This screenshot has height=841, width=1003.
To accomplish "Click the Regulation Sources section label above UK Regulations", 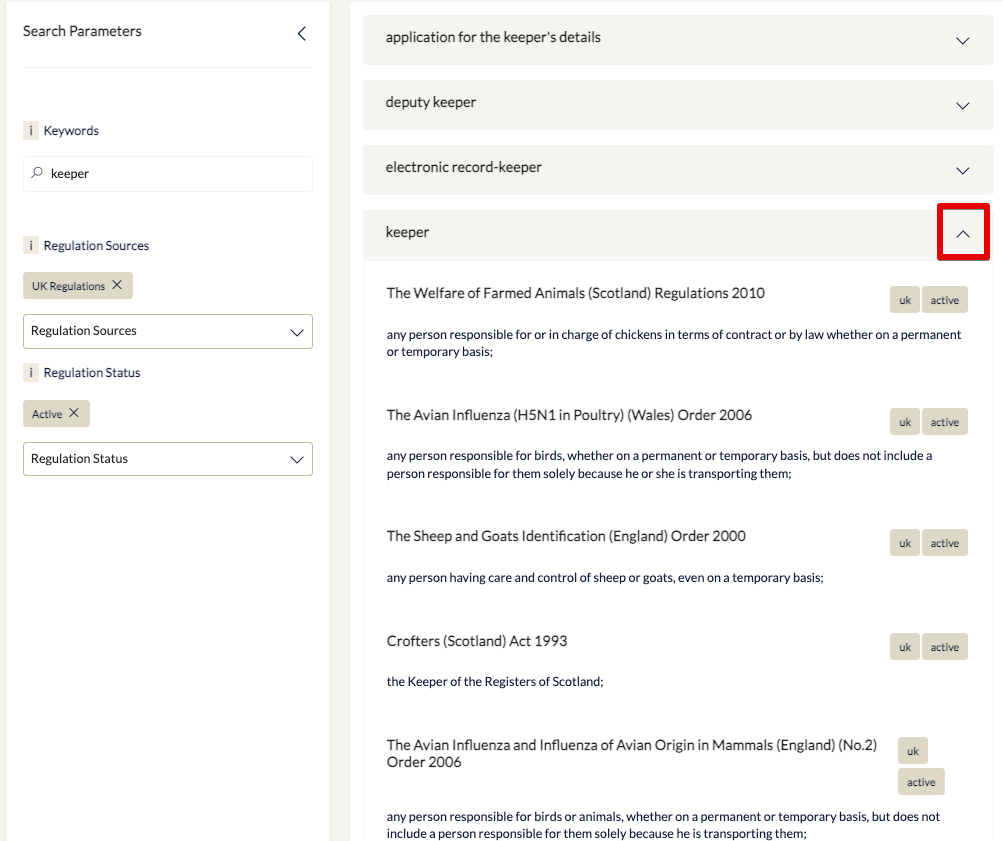I will point(96,246).
